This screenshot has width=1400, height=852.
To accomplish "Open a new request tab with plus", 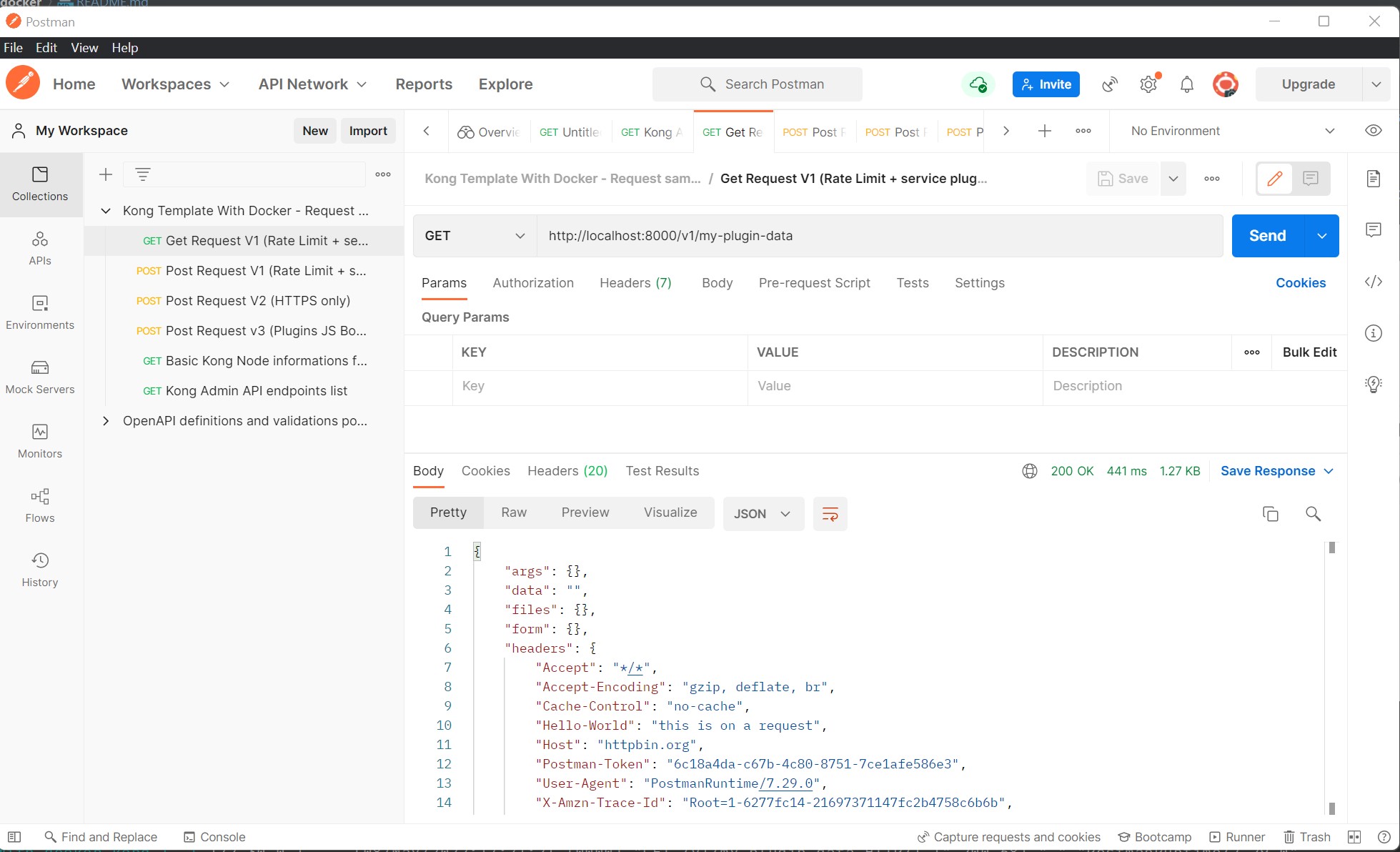I will coord(1045,131).
